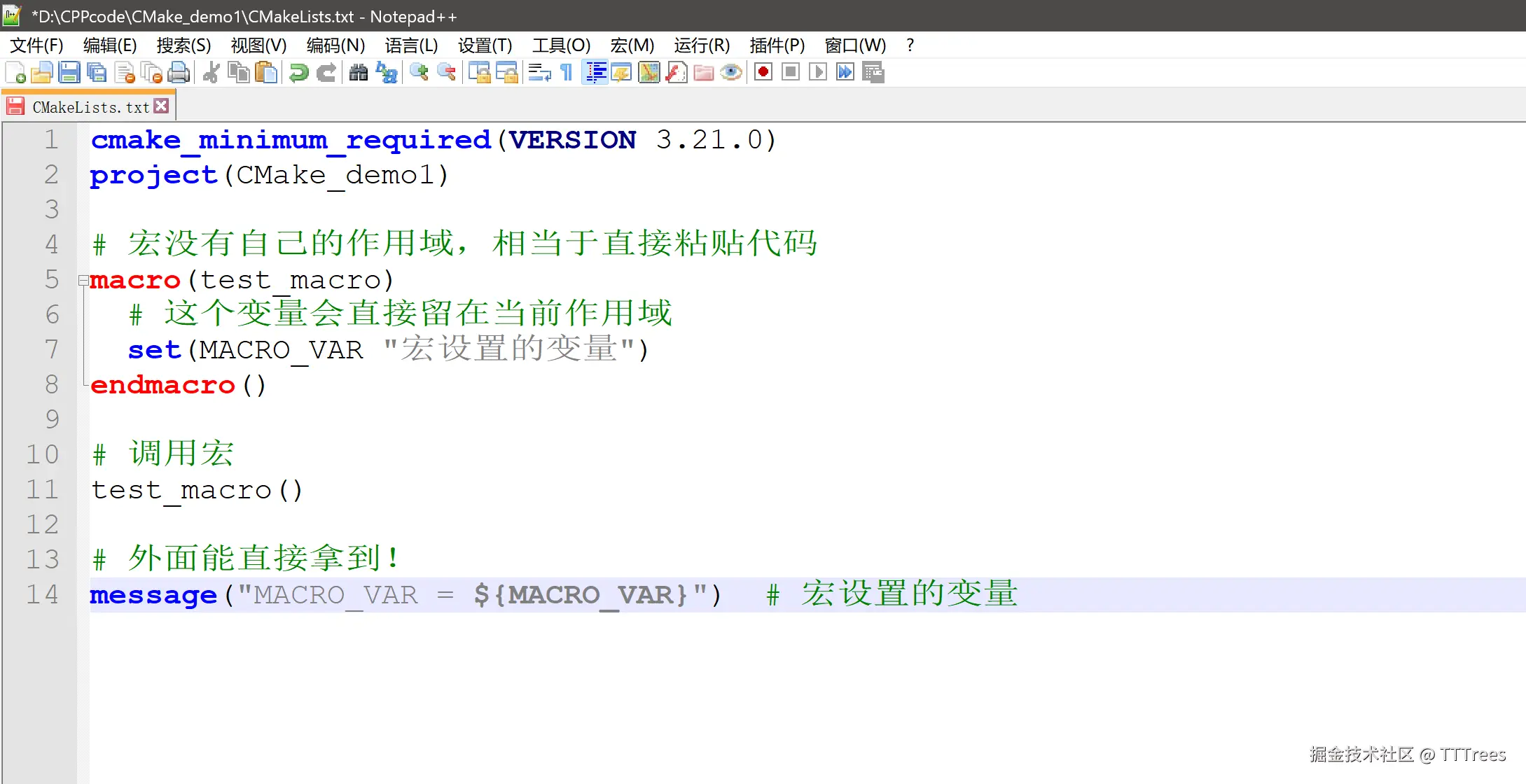Toggle the indent guide button

click(595, 72)
